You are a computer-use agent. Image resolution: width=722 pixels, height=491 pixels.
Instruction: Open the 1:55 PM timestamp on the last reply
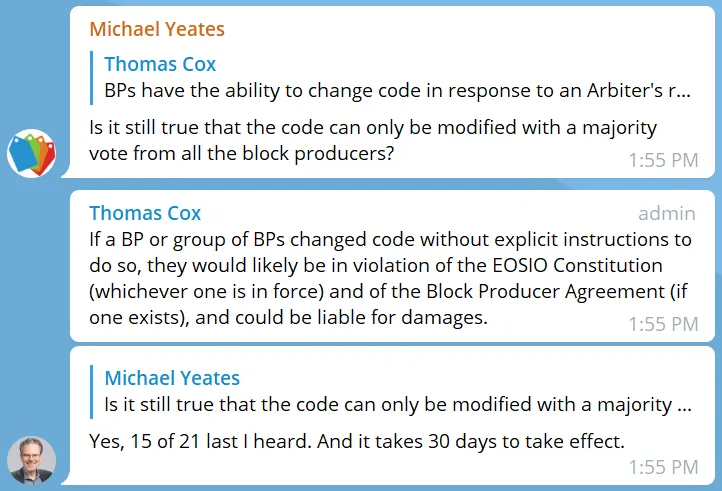663,468
